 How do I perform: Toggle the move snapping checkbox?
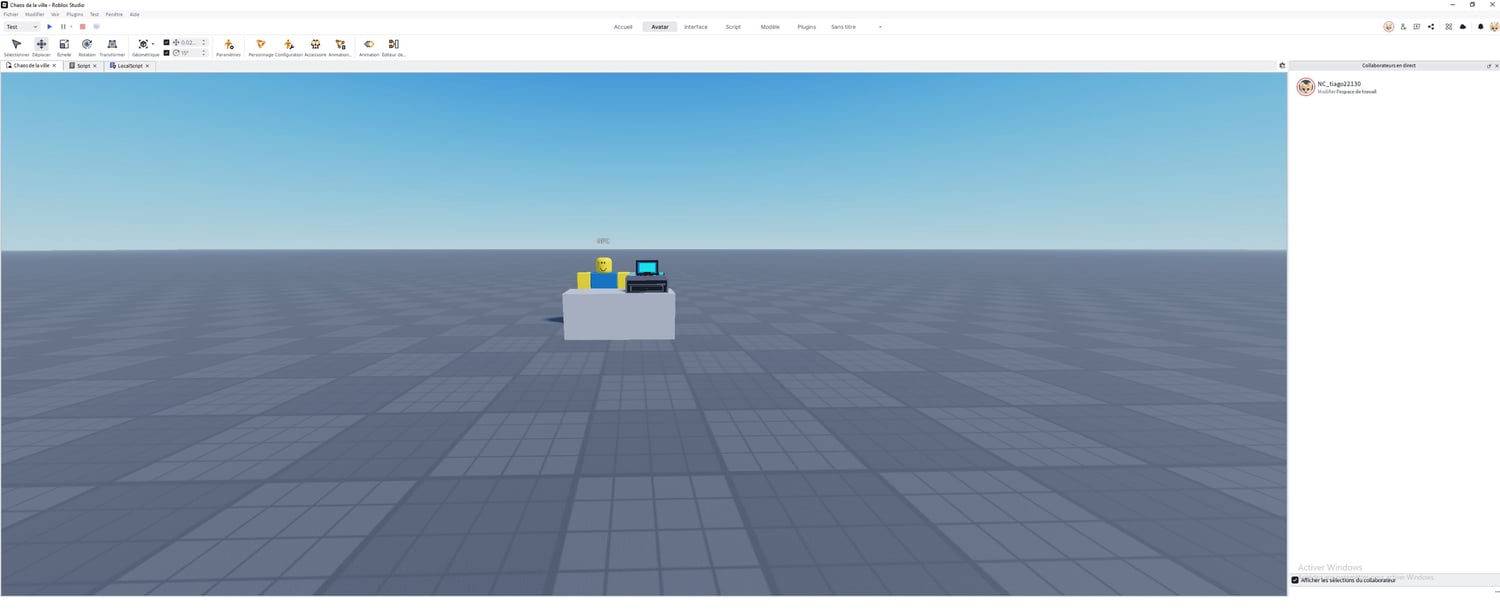click(166, 42)
